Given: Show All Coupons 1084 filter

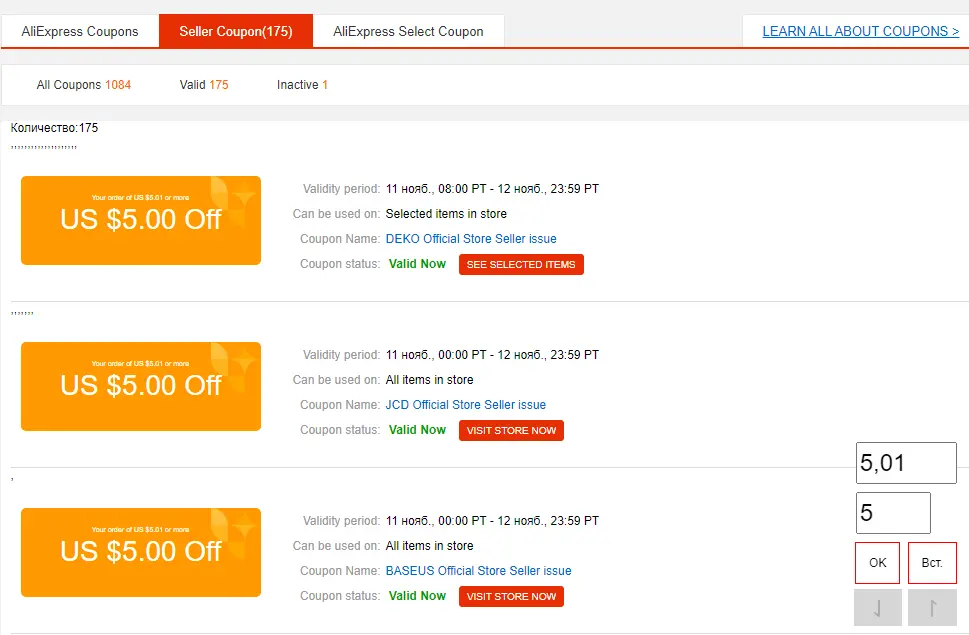Looking at the screenshot, I should (x=83, y=85).
